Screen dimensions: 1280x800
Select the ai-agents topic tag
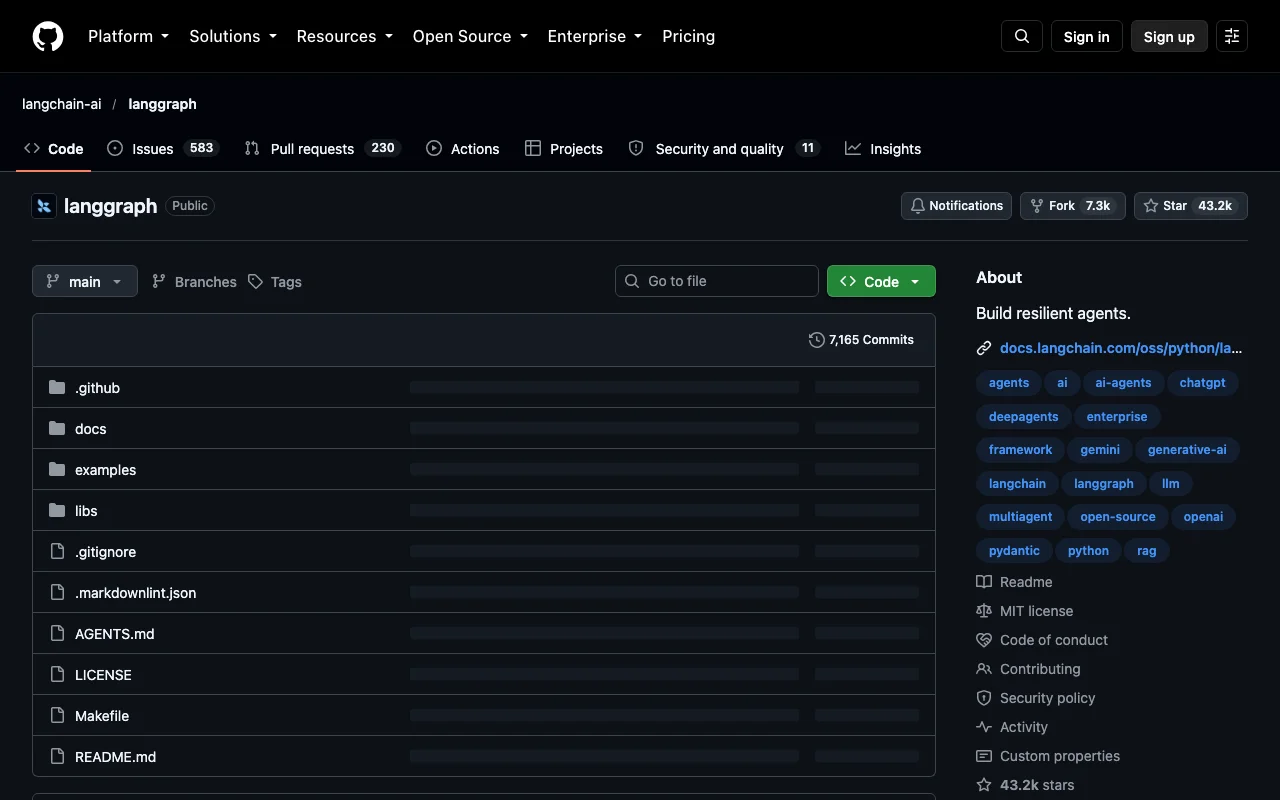tap(1123, 383)
